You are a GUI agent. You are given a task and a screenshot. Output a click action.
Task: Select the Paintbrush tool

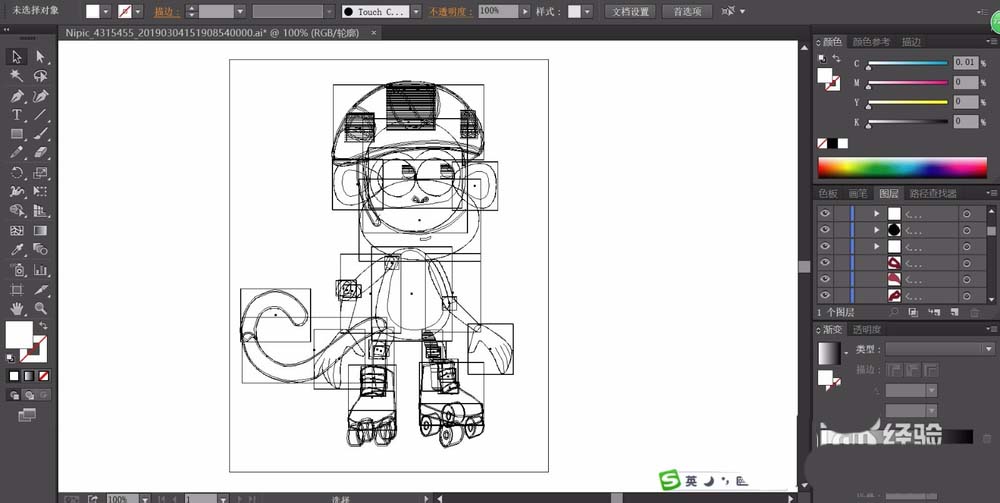click(41, 134)
